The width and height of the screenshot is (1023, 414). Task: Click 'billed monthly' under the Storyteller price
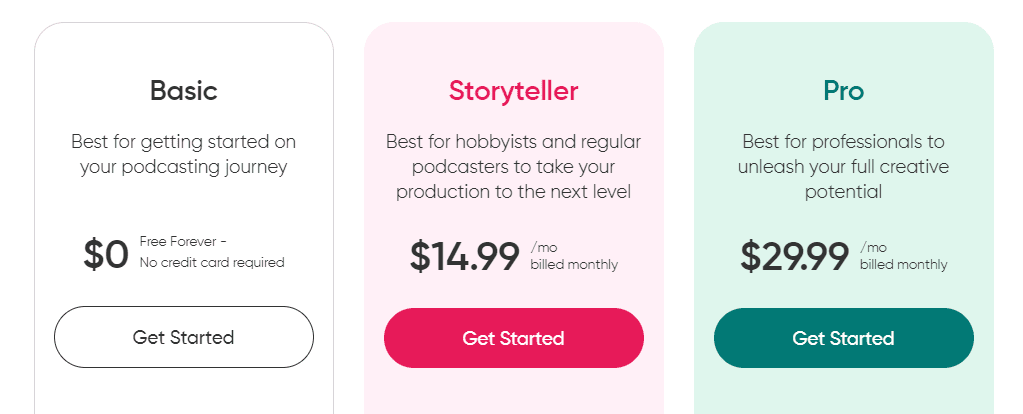pyautogui.click(x=574, y=265)
